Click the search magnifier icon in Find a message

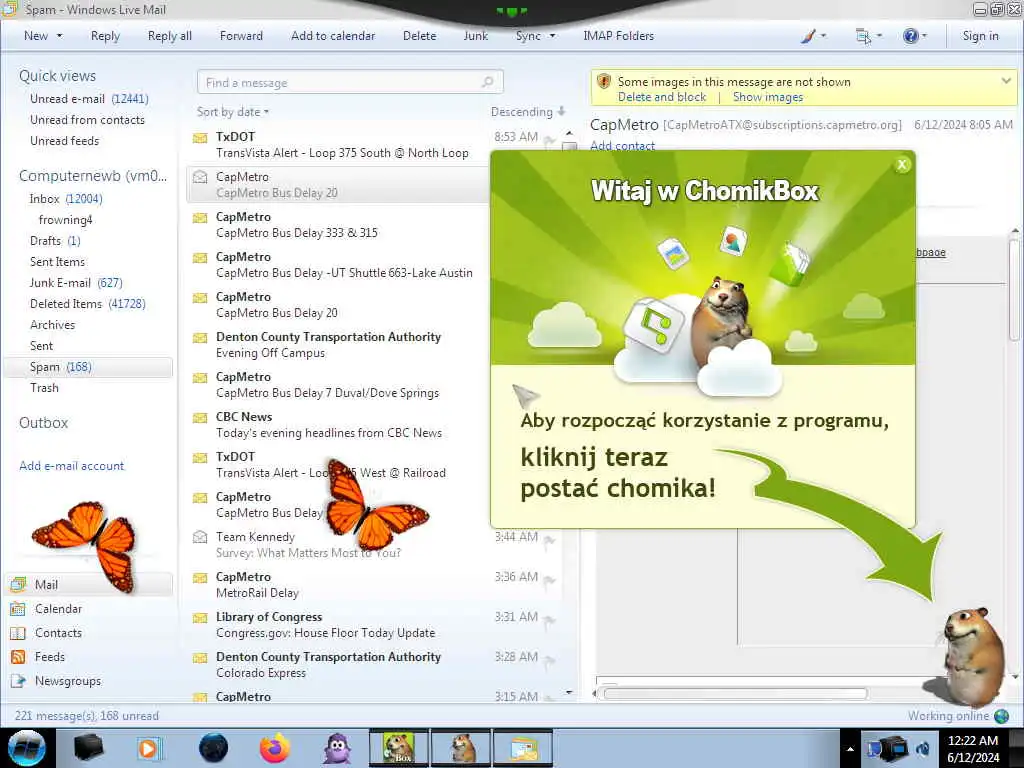tap(488, 82)
